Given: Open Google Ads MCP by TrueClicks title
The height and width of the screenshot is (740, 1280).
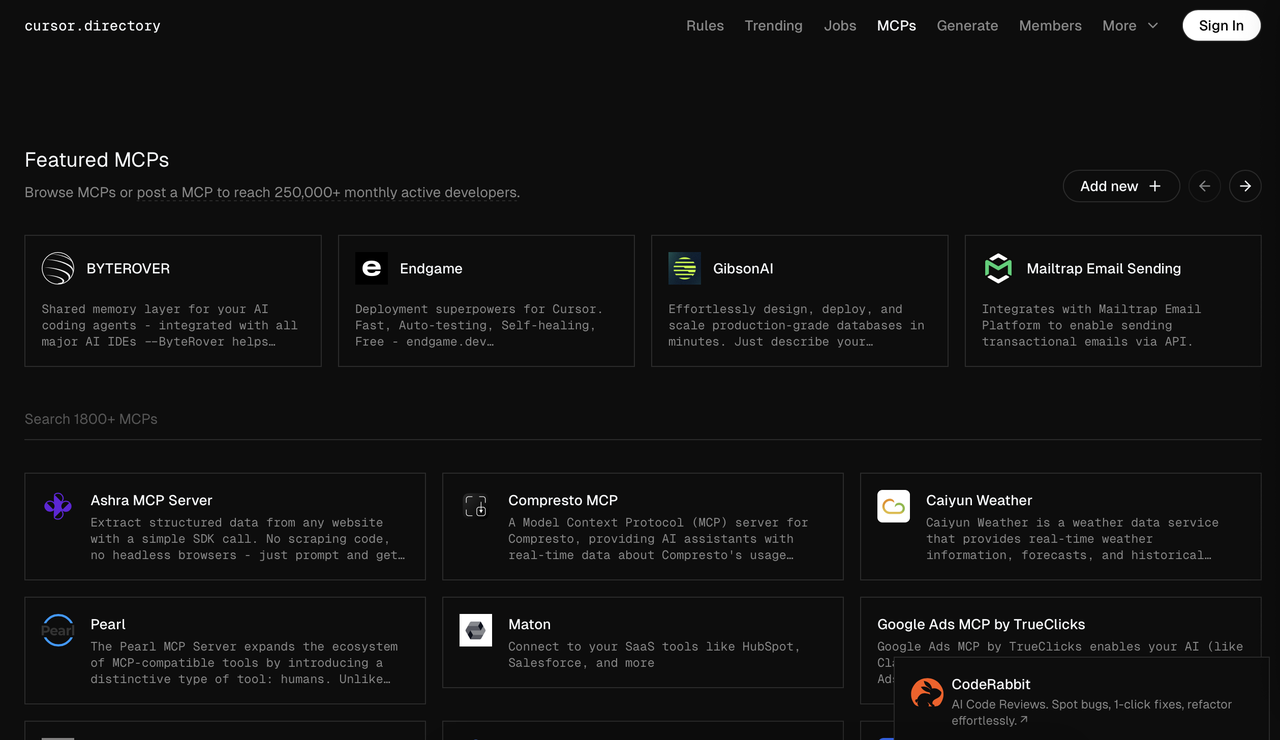Looking at the screenshot, I should (981, 624).
